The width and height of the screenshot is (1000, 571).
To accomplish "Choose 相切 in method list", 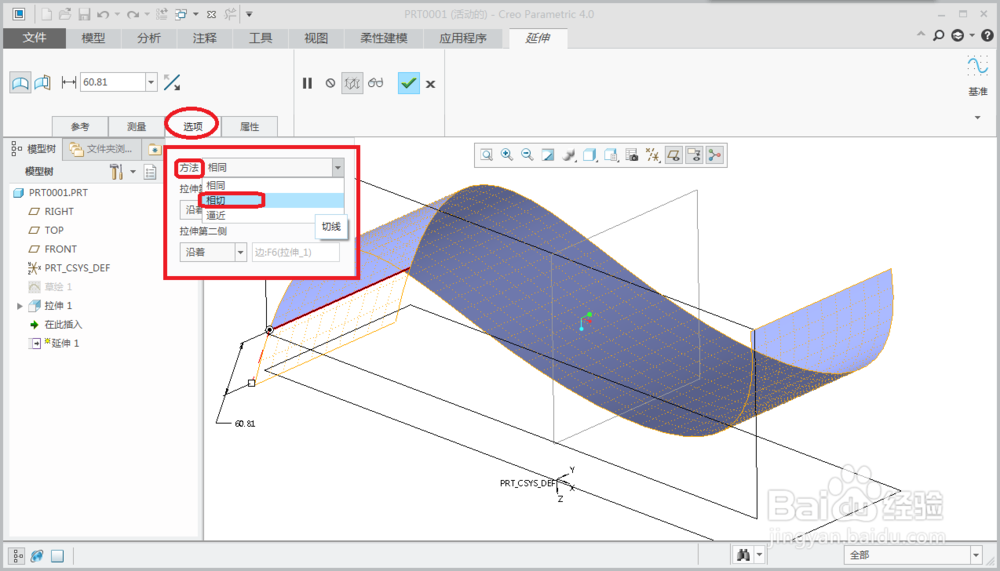I will [x=274, y=200].
